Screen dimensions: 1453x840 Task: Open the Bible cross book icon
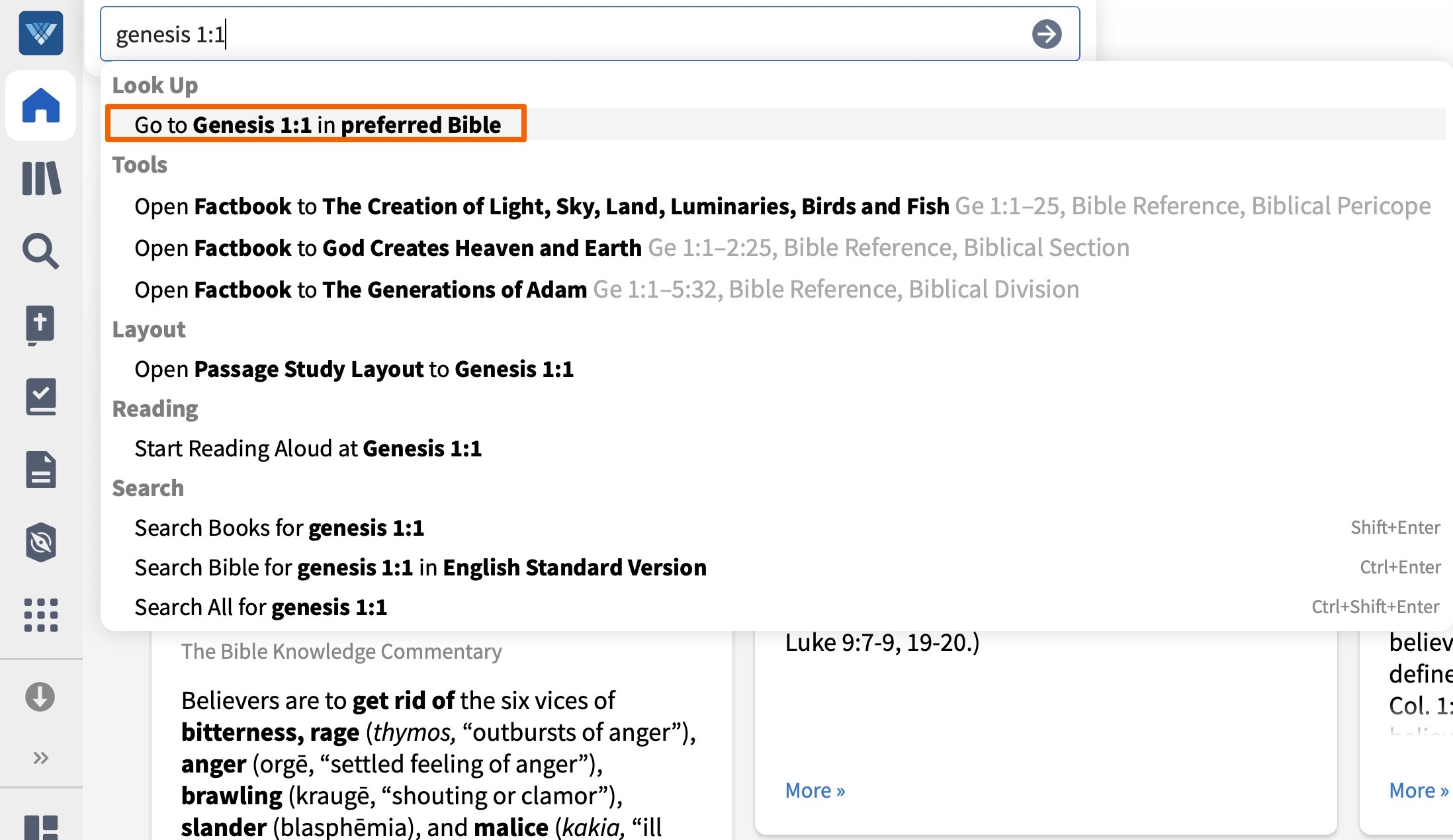coord(41,324)
